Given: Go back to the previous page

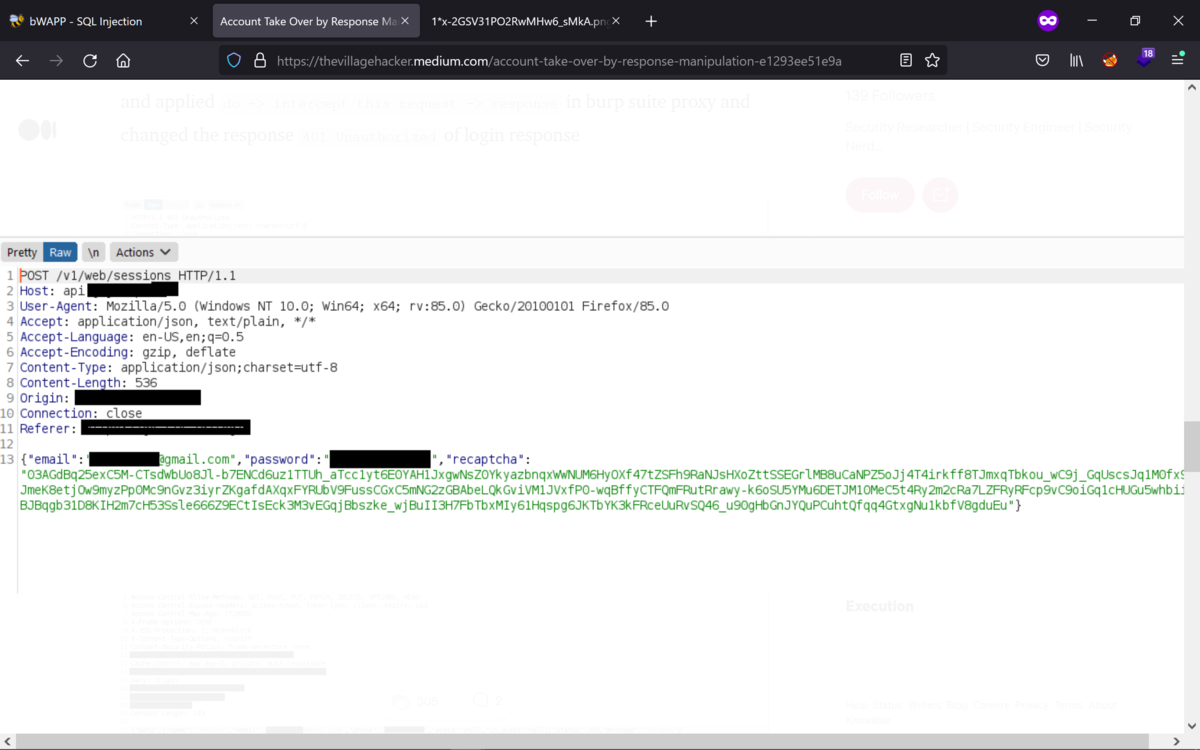Looking at the screenshot, I should 22,61.
